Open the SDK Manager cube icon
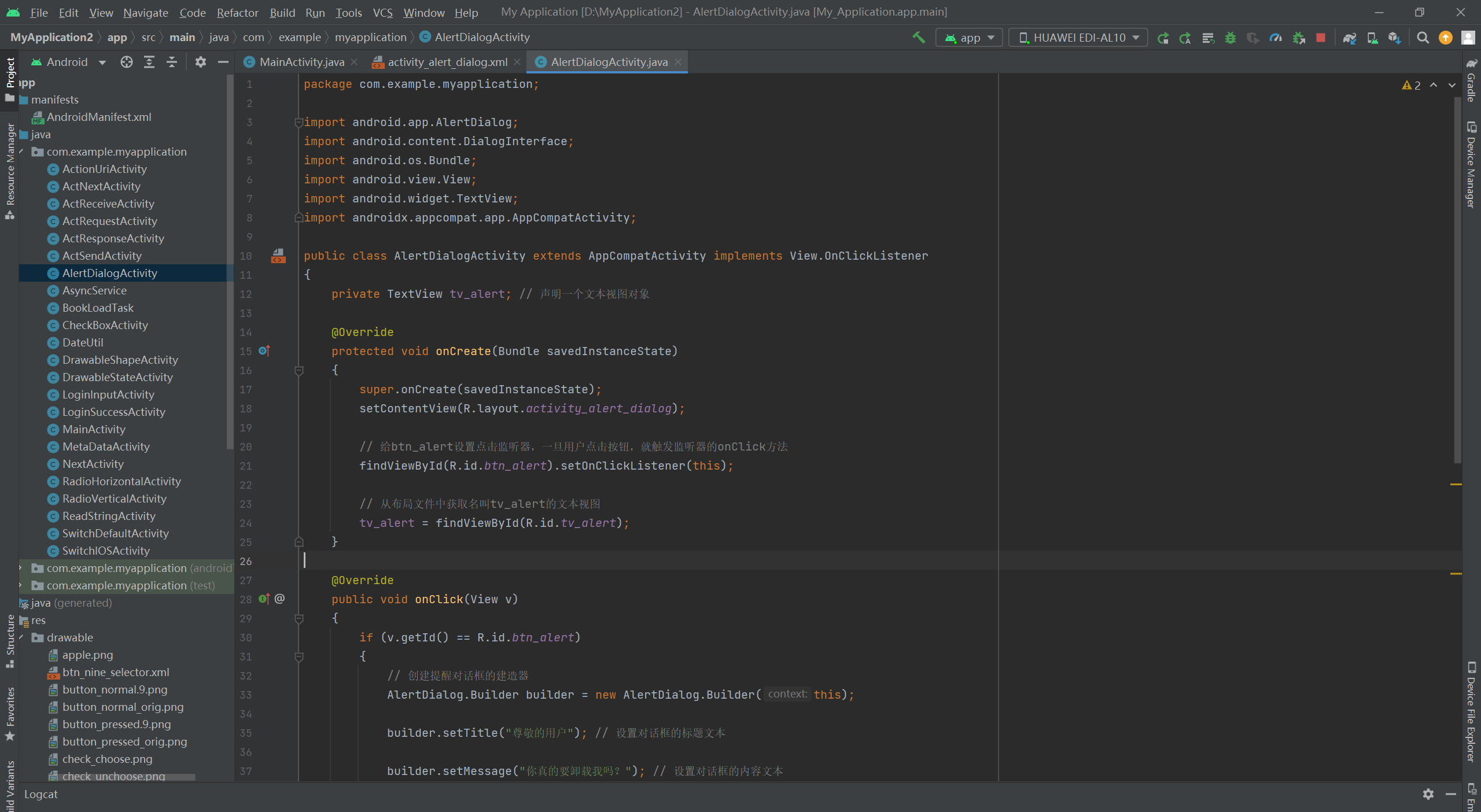The width and height of the screenshot is (1481, 812). (1394, 38)
